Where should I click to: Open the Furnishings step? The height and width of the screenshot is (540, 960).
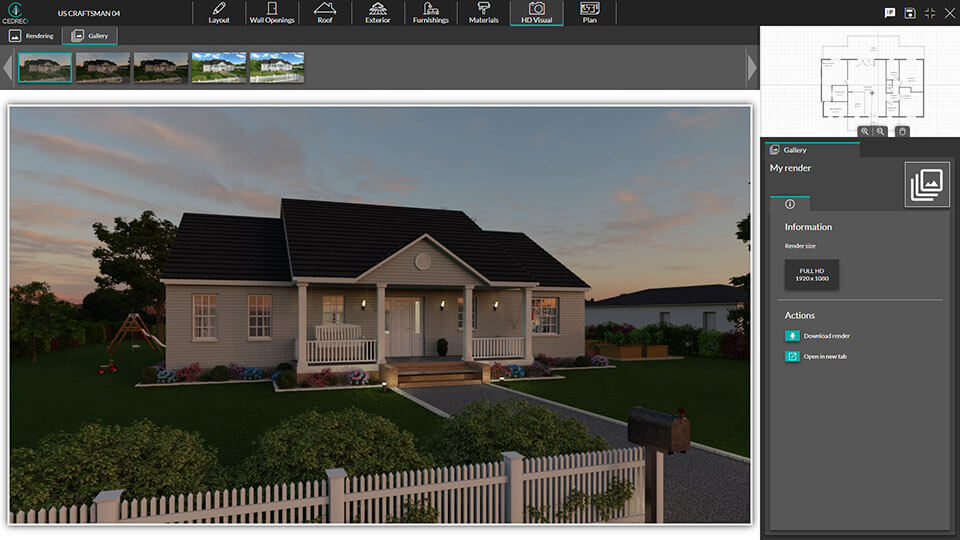click(430, 13)
